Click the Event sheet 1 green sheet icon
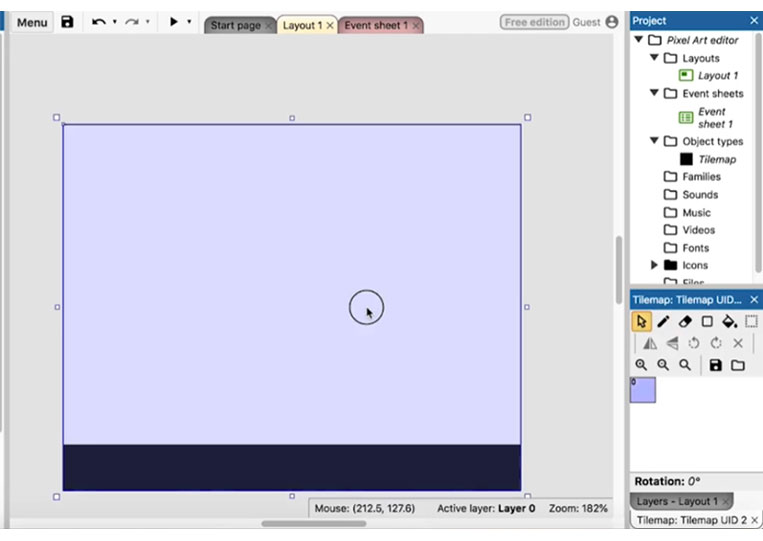Viewport: 763px width, 541px height. pos(686,117)
